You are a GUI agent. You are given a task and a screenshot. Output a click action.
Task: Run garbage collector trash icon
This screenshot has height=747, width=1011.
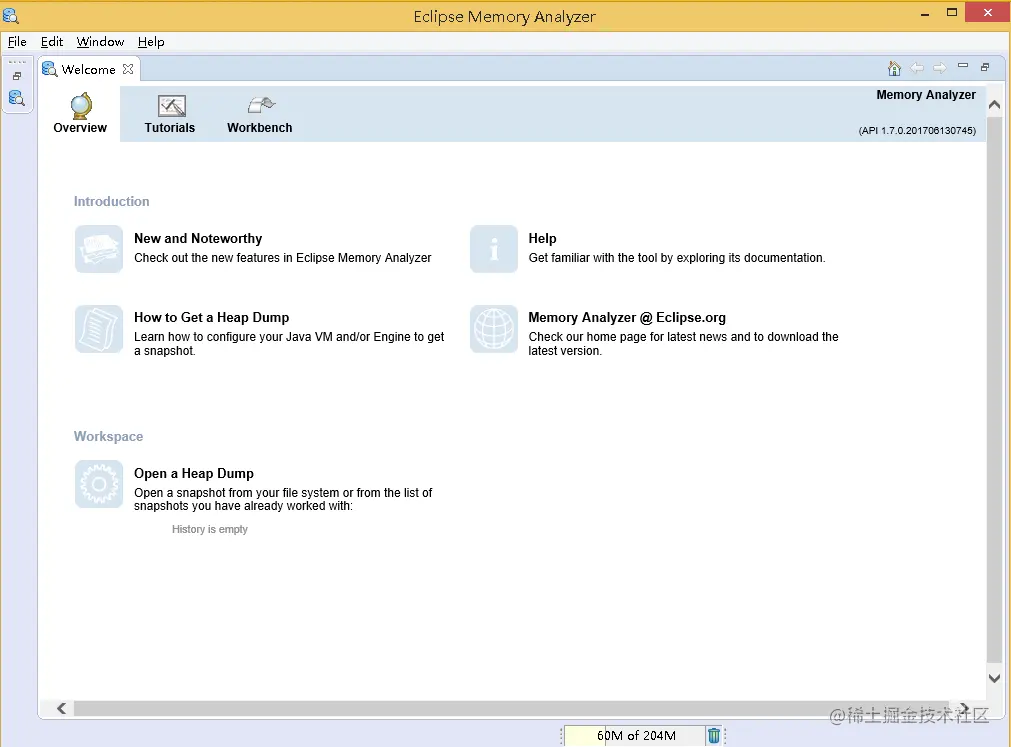click(714, 735)
